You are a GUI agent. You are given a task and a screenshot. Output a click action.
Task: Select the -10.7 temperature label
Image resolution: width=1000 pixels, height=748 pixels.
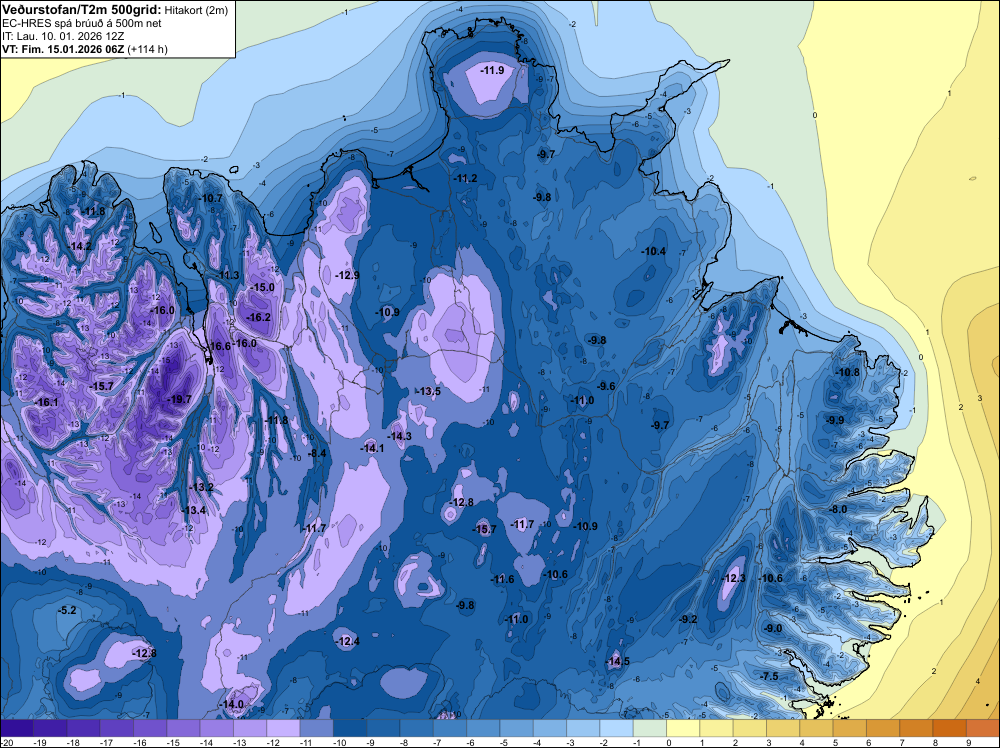click(x=210, y=198)
